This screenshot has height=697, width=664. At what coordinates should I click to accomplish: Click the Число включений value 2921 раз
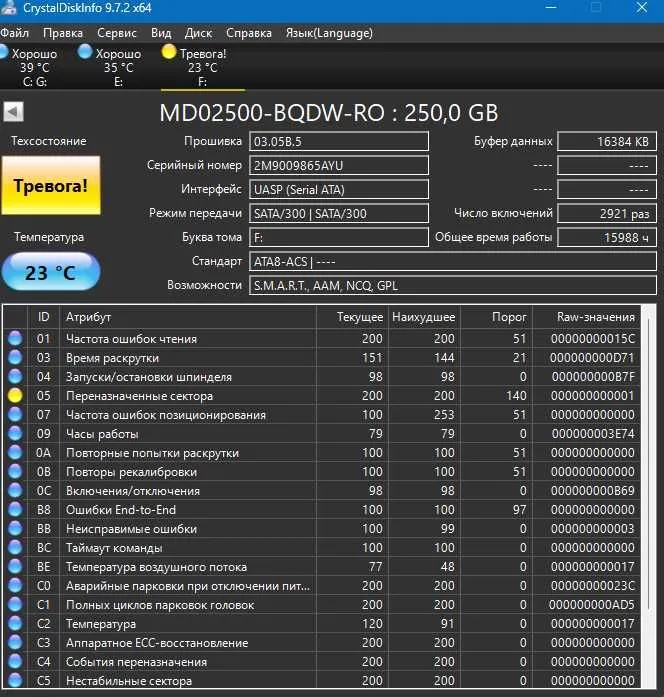click(x=607, y=213)
